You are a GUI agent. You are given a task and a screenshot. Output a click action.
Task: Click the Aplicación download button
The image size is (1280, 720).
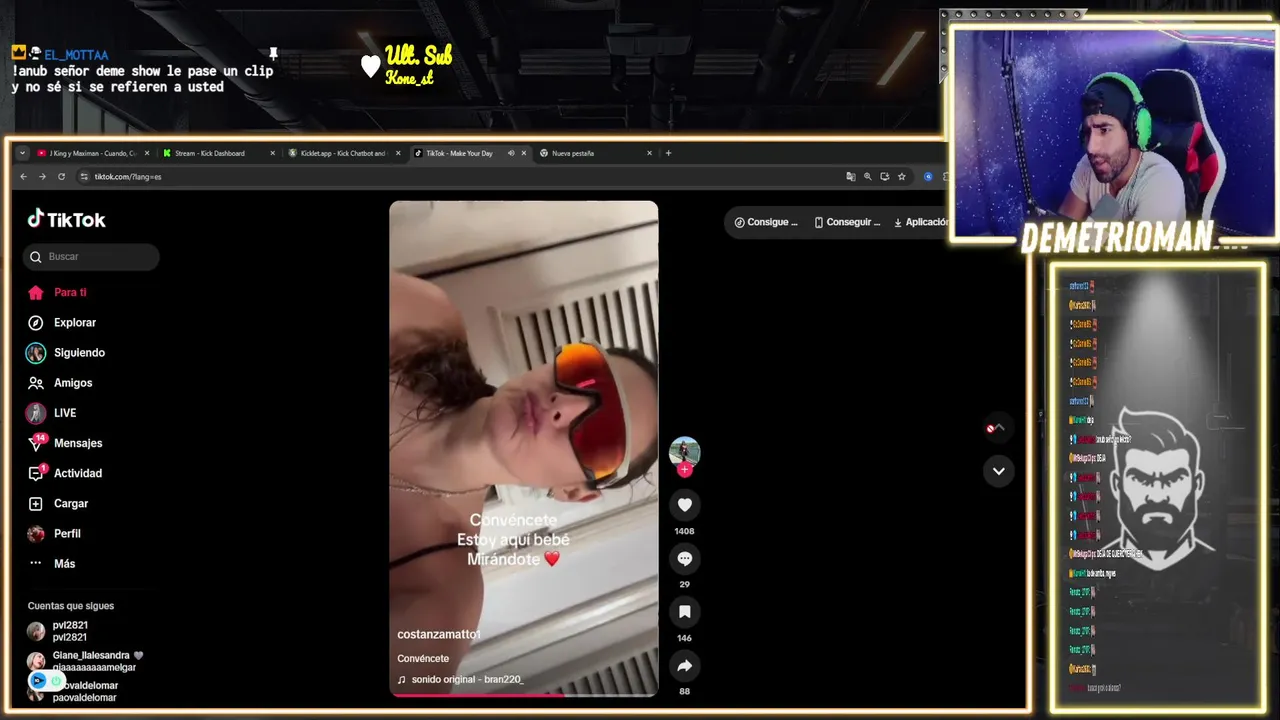(x=920, y=222)
